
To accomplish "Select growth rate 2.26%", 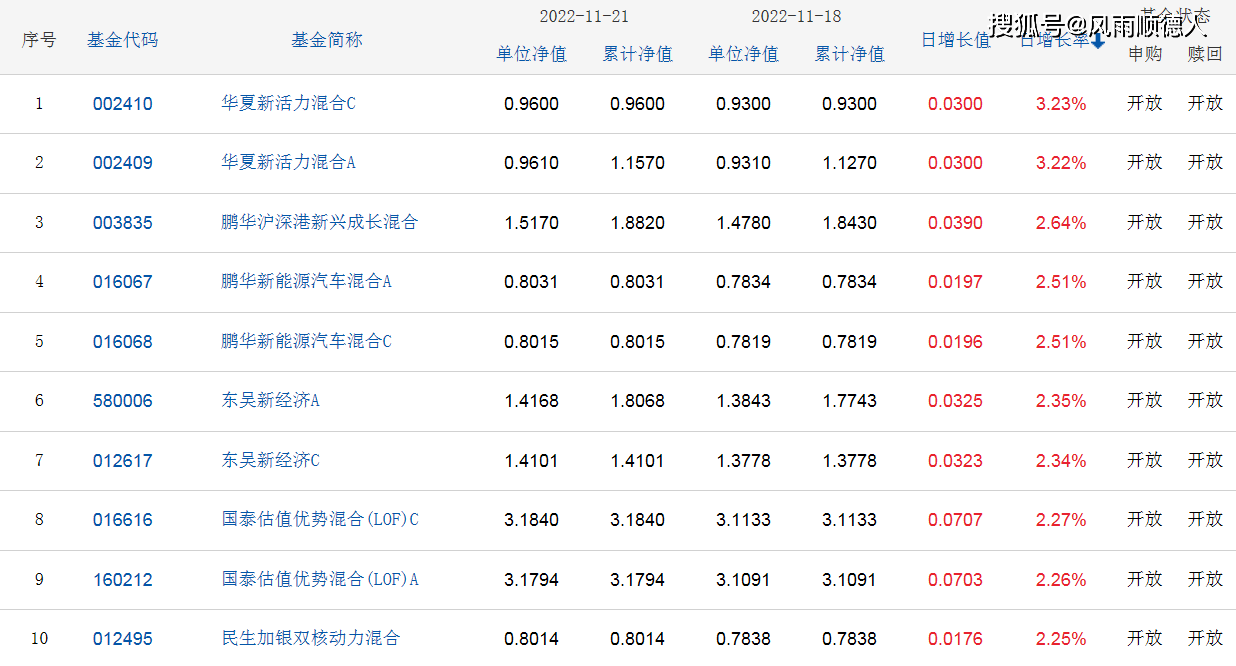I will pyautogui.click(x=1061, y=580).
